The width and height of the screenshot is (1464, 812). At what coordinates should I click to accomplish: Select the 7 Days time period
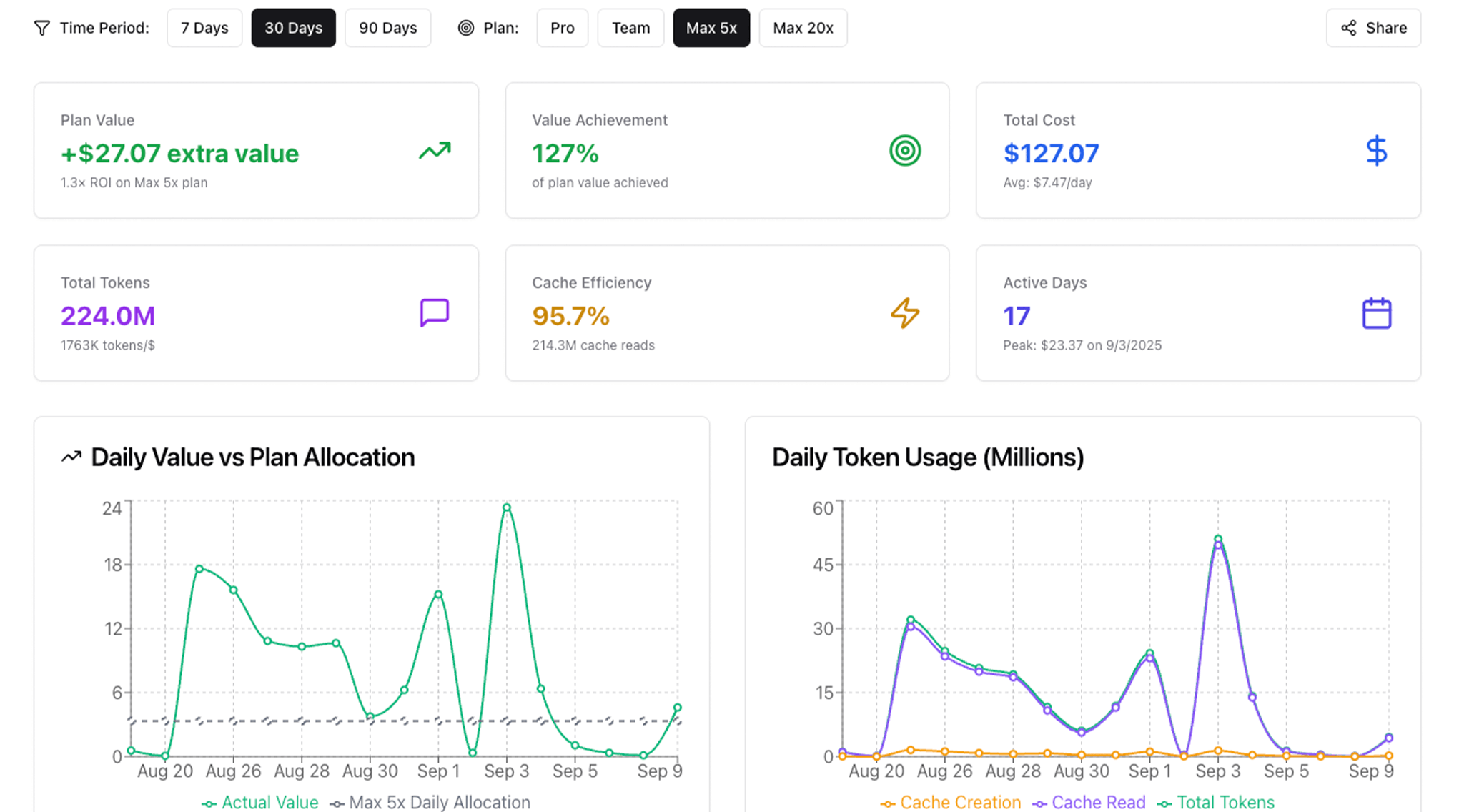pos(204,28)
